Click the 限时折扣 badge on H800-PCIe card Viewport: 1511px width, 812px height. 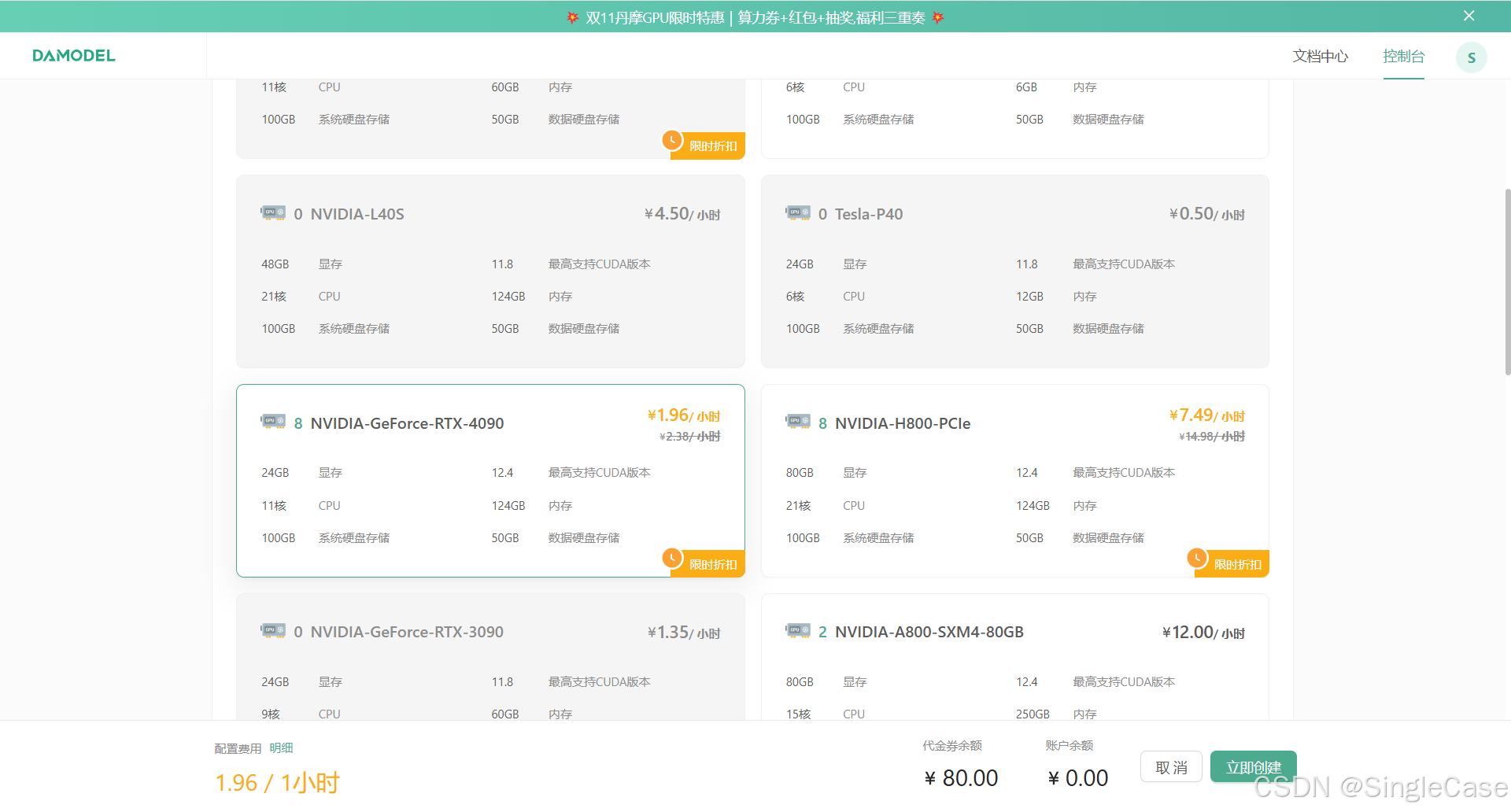coord(1228,563)
